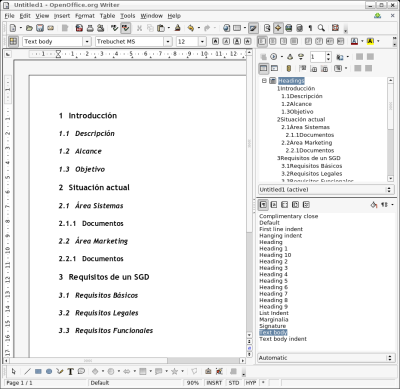Toggle AutoSpellcheck icon
This screenshot has width=400, height=389.
click(126, 28)
